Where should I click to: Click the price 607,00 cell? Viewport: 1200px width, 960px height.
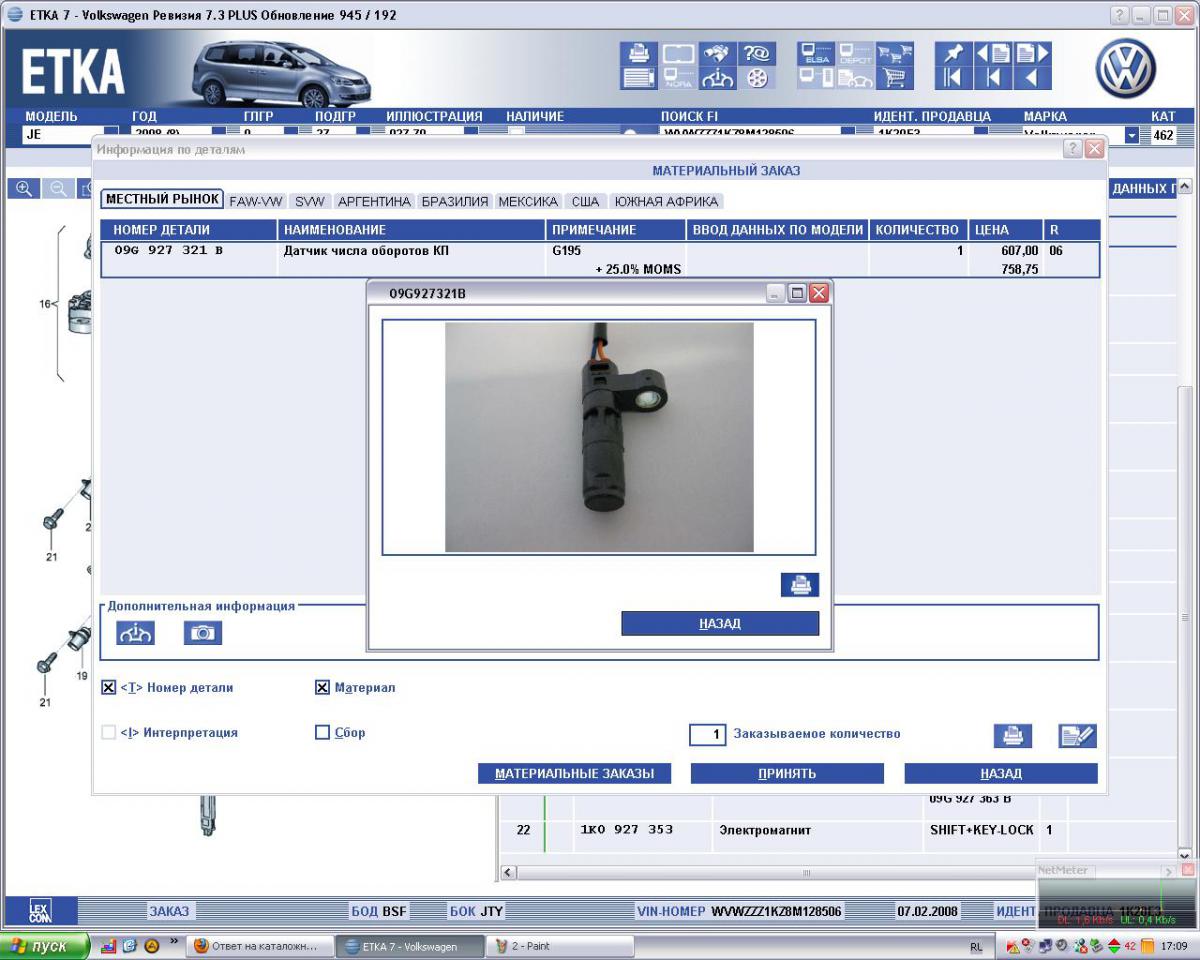click(1019, 251)
